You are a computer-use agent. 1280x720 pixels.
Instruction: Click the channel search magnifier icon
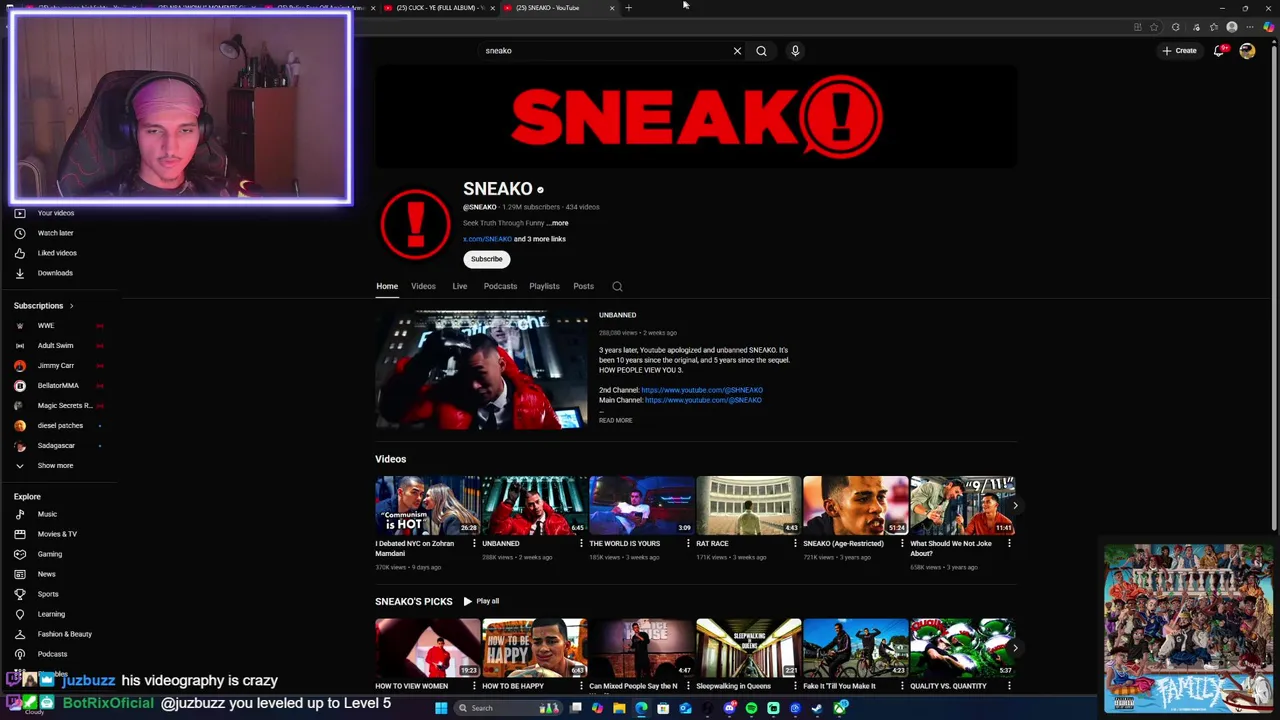click(x=617, y=287)
